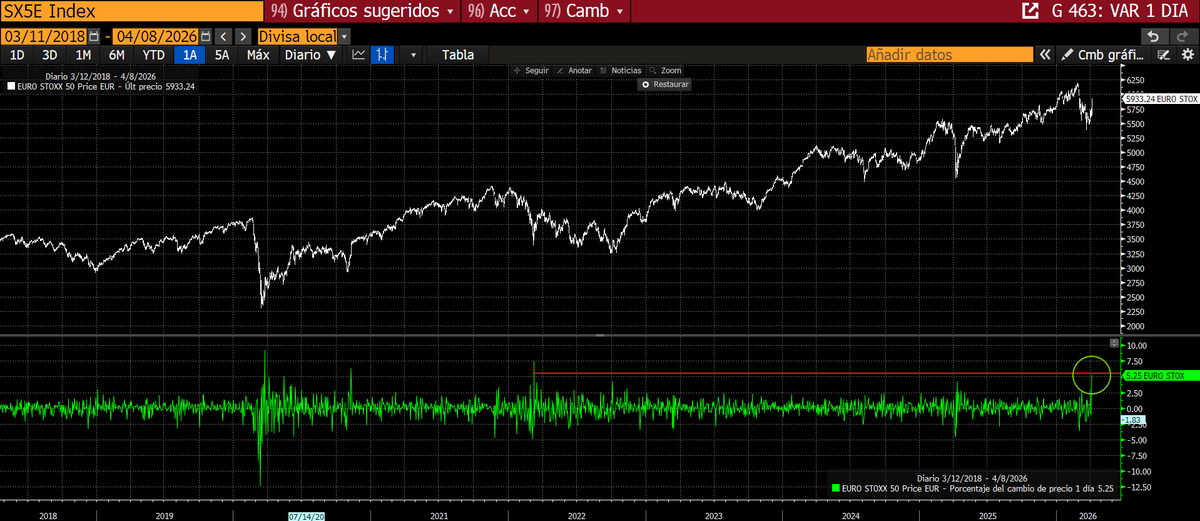Click the undo arrow icon

1154,36
